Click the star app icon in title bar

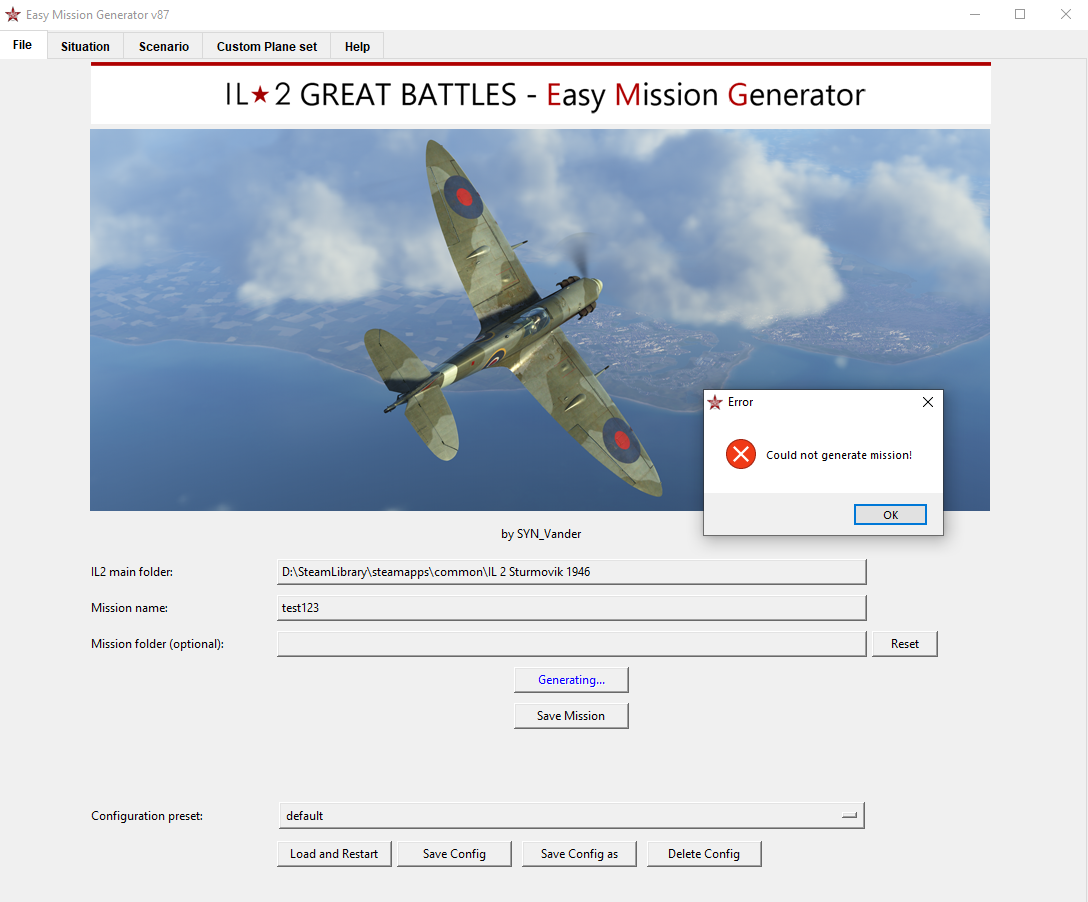point(13,15)
